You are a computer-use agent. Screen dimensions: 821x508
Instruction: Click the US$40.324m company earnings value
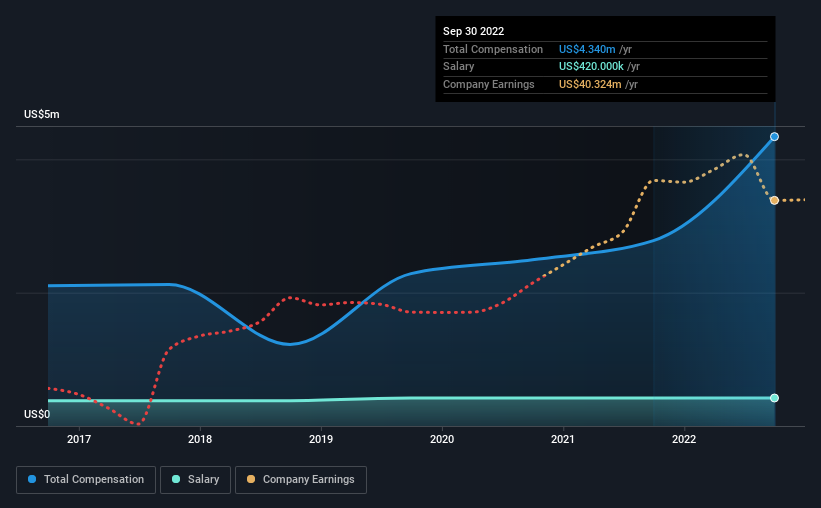point(590,84)
